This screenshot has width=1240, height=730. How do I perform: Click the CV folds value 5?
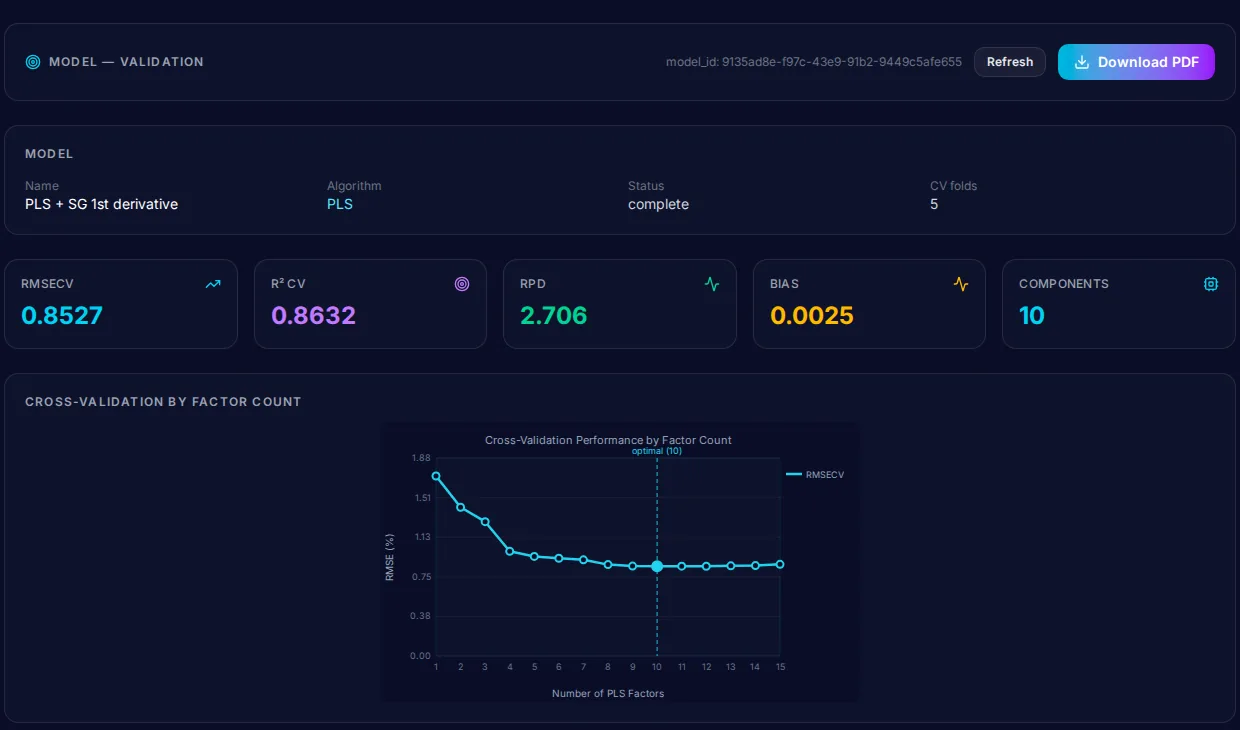click(x=934, y=204)
